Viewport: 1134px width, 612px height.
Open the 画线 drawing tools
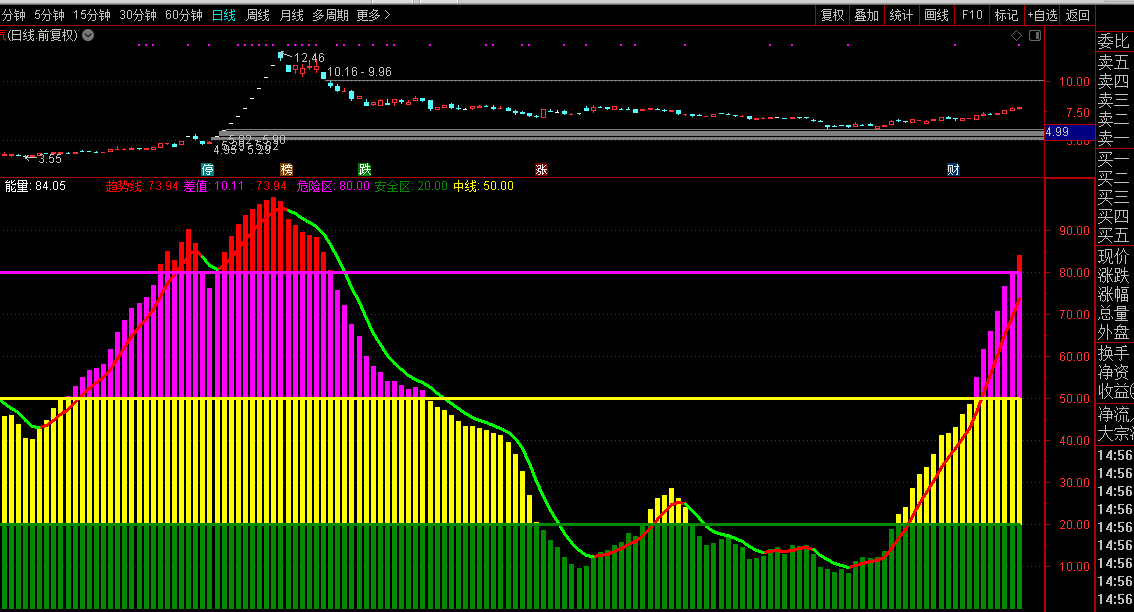936,15
